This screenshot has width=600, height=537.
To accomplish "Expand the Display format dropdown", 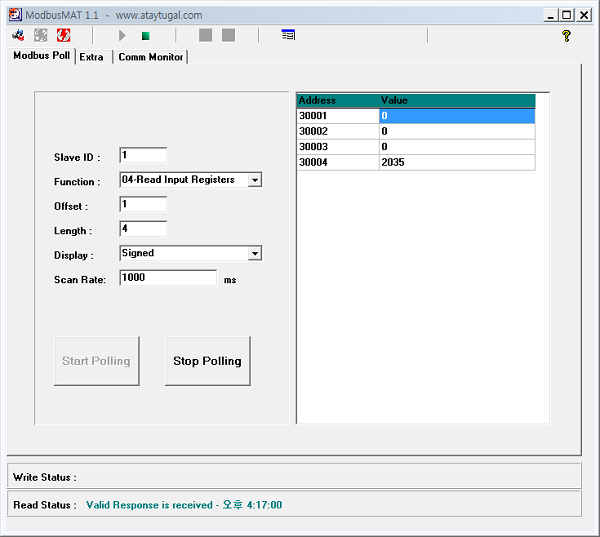I will (x=254, y=254).
